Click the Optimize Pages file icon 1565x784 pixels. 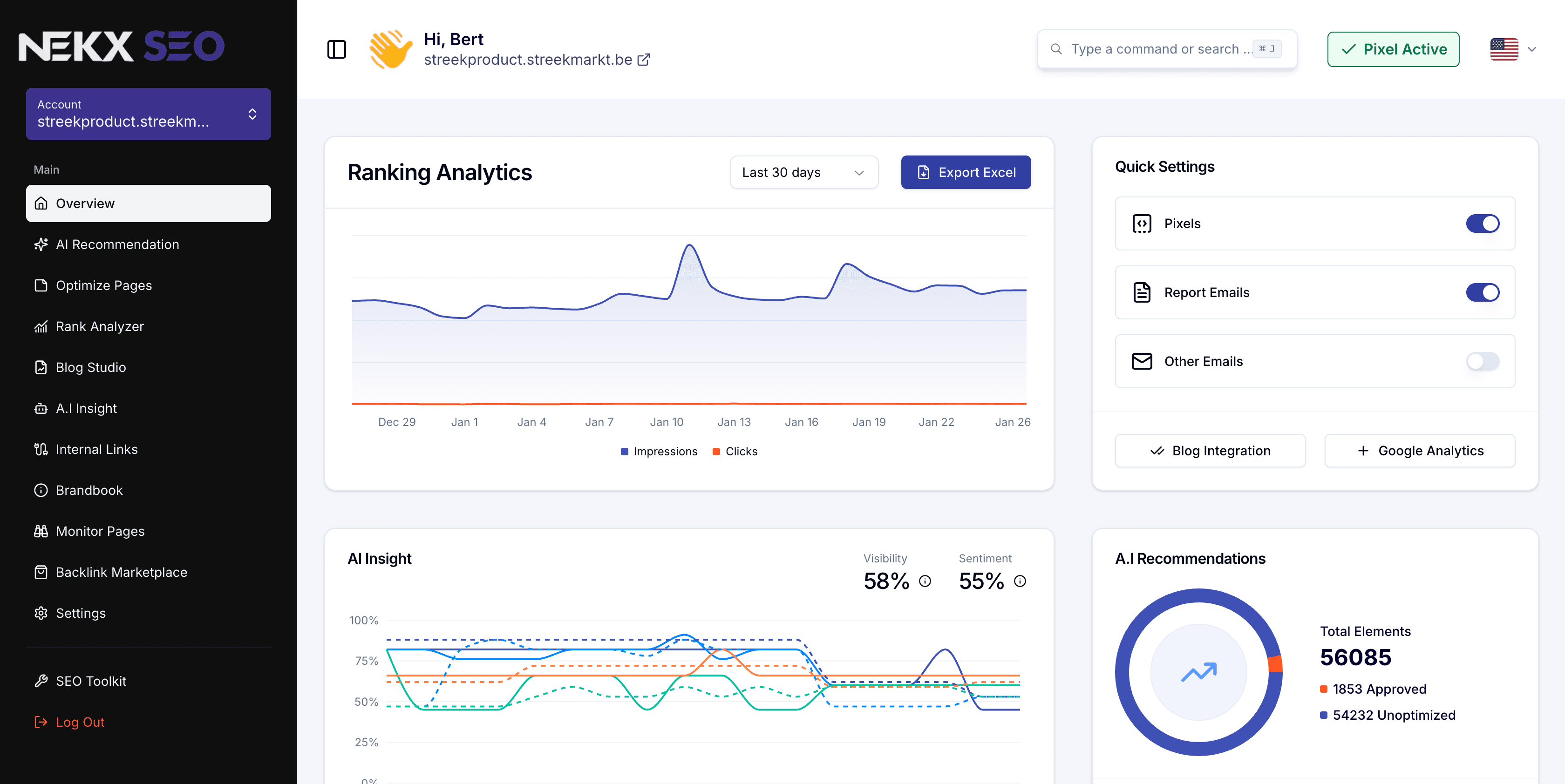(41, 285)
